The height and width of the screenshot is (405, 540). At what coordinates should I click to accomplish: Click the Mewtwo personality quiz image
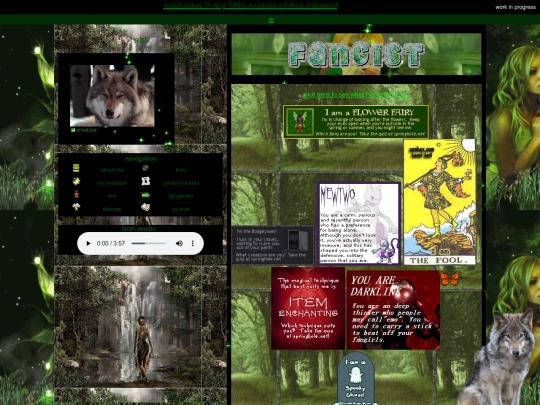click(359, 224)
